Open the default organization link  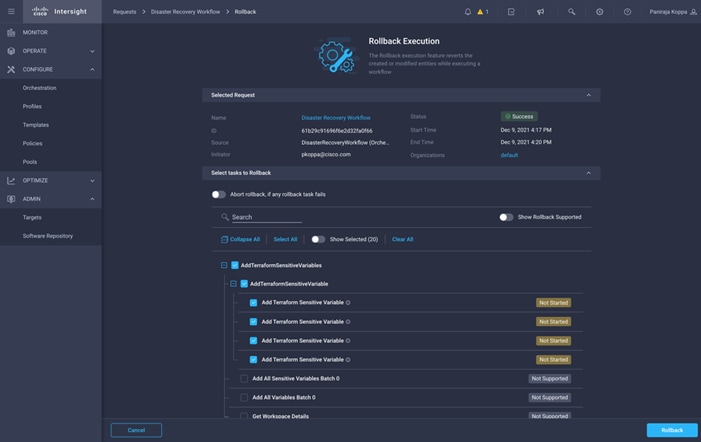[509, 155]
